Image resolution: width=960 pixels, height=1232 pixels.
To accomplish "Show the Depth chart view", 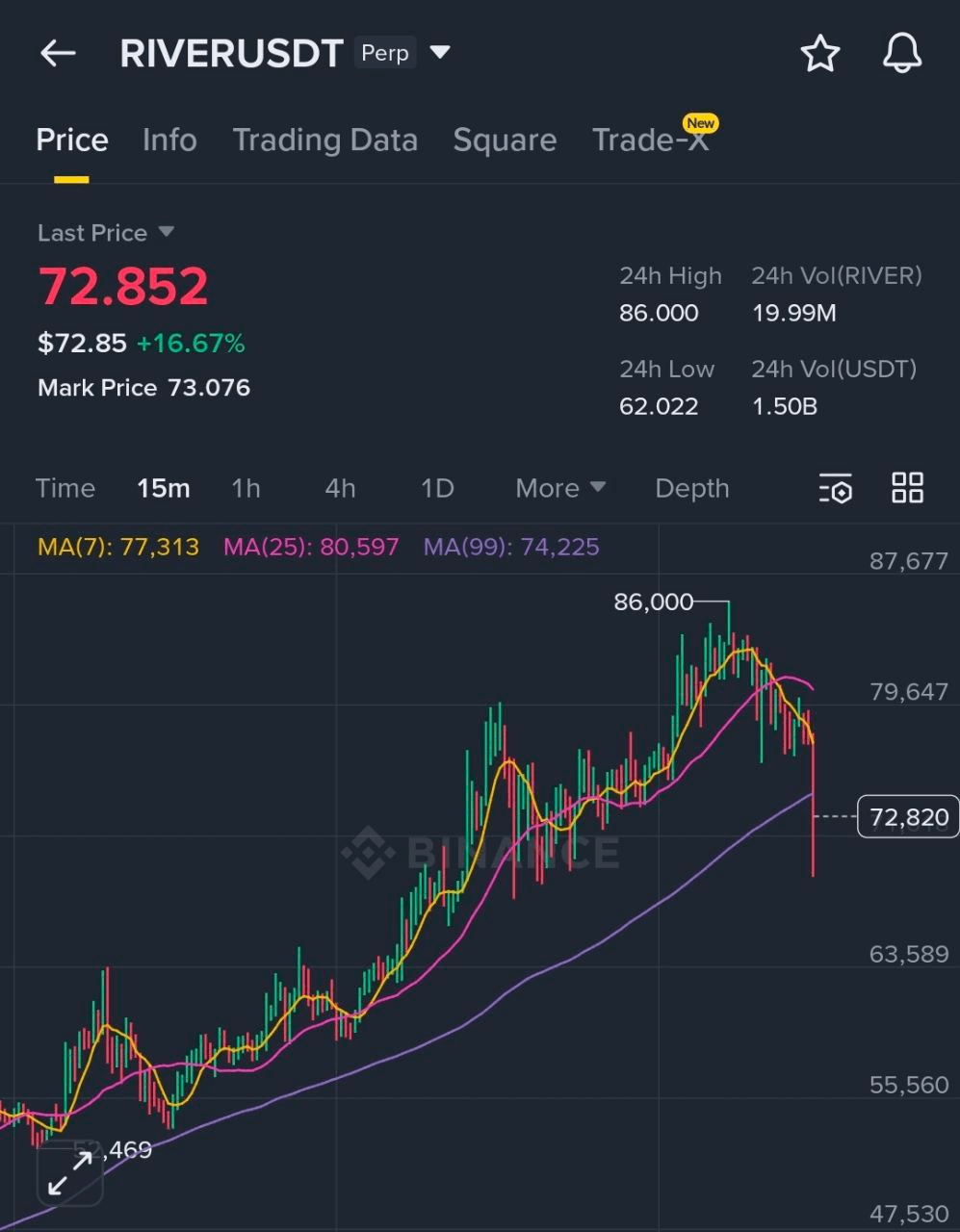I will pos(691,489).
